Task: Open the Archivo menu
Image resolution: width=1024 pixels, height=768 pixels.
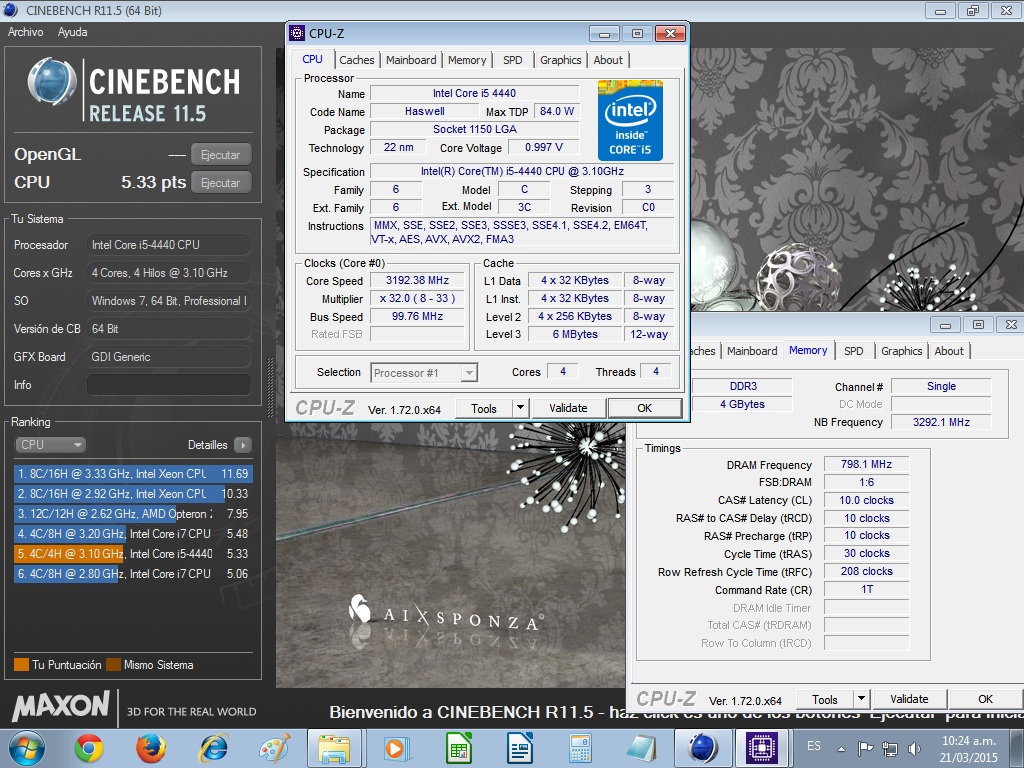Action: 25,32
